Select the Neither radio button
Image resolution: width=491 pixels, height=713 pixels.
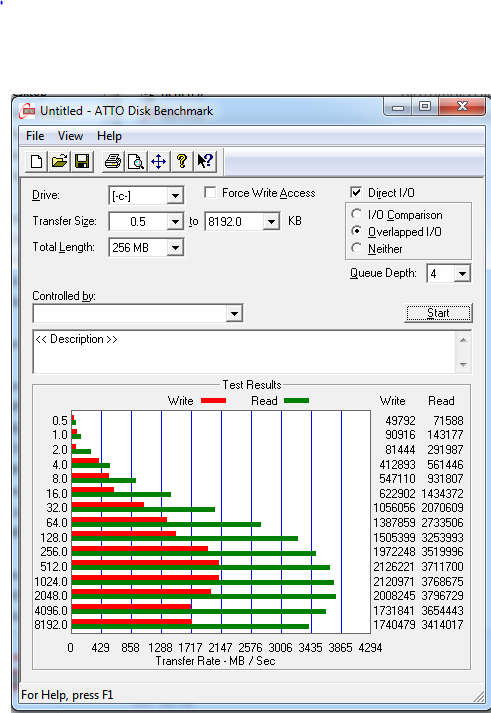pyautogui.click(x=357, y=248)
